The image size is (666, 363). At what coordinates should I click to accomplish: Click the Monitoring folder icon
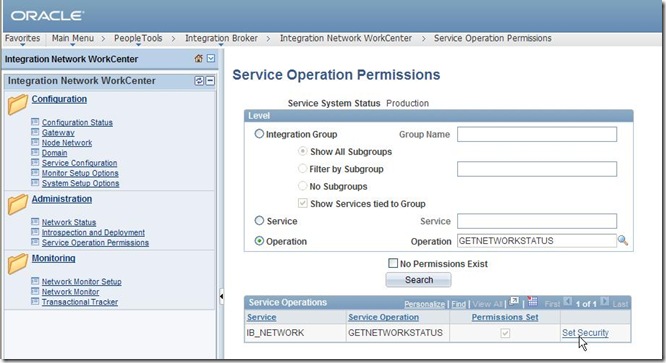coord(17,264)
